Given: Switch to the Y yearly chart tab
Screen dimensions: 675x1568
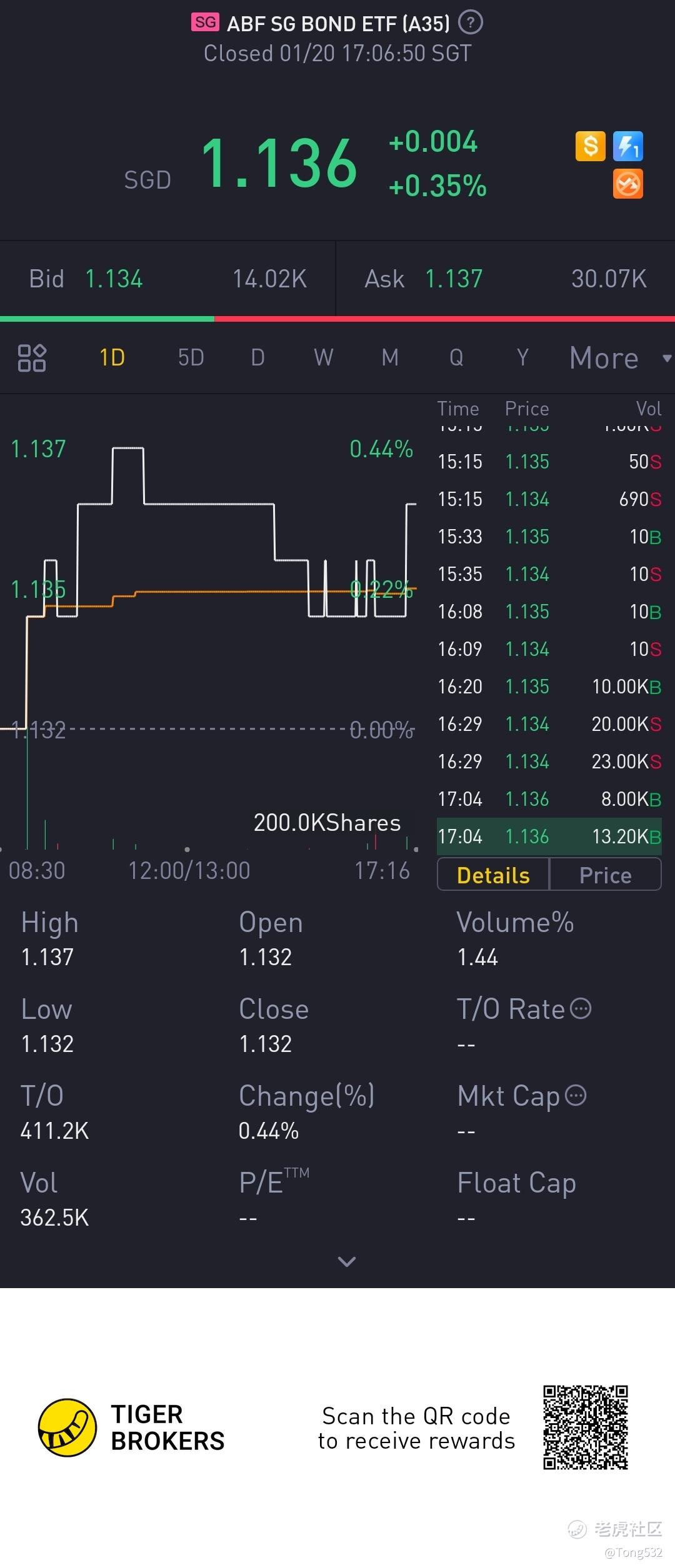Looking at the screenshot, I should pos(522,358).
